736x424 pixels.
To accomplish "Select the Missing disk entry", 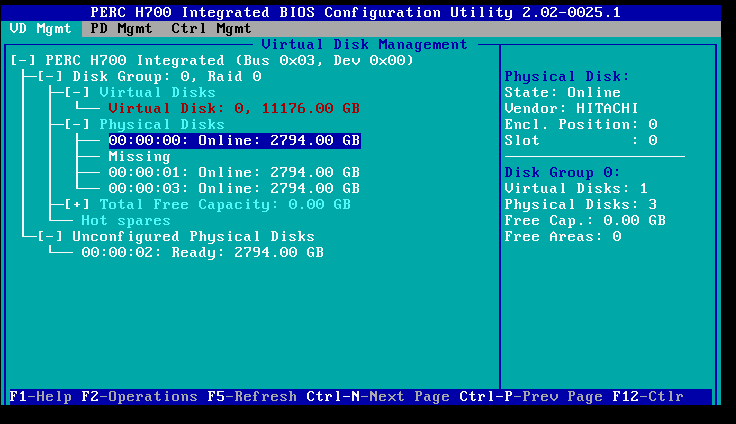I will point(139,156).
